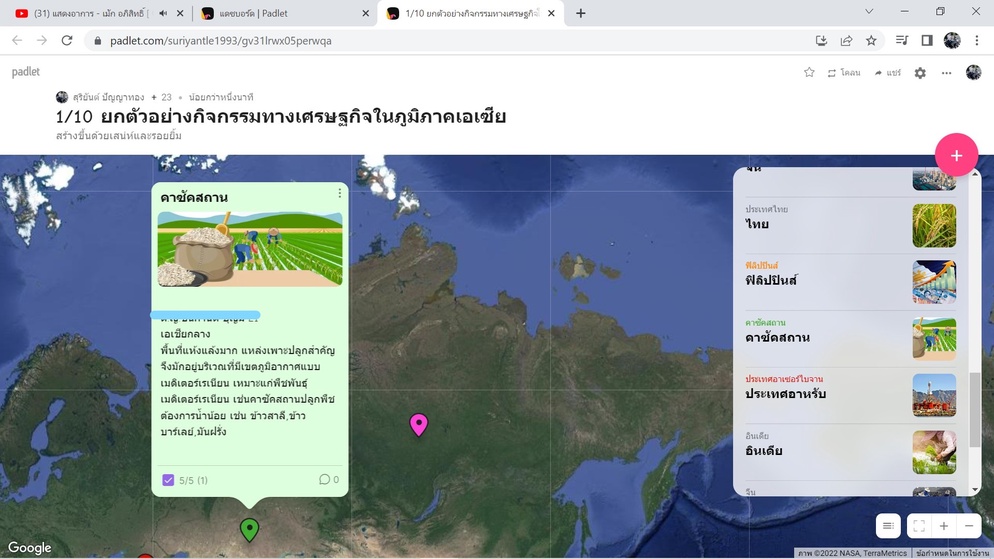Click the Google logo on map
The height and width of the screenshot is (559, 994).
30,548
